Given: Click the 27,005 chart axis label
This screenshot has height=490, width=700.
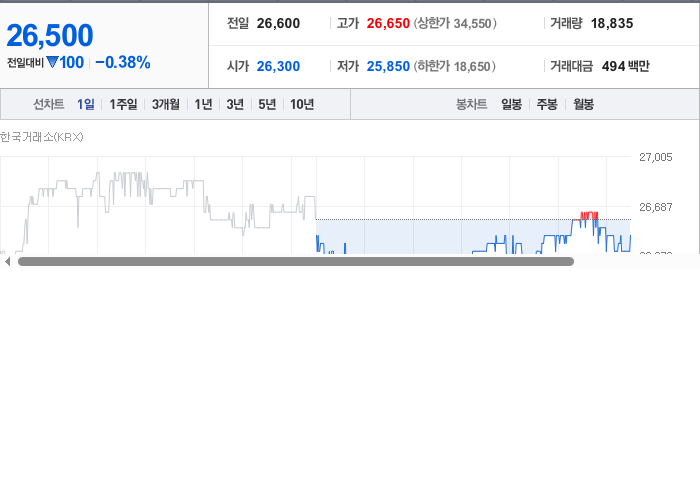Looking at the screenshot, I should point(655,157).
